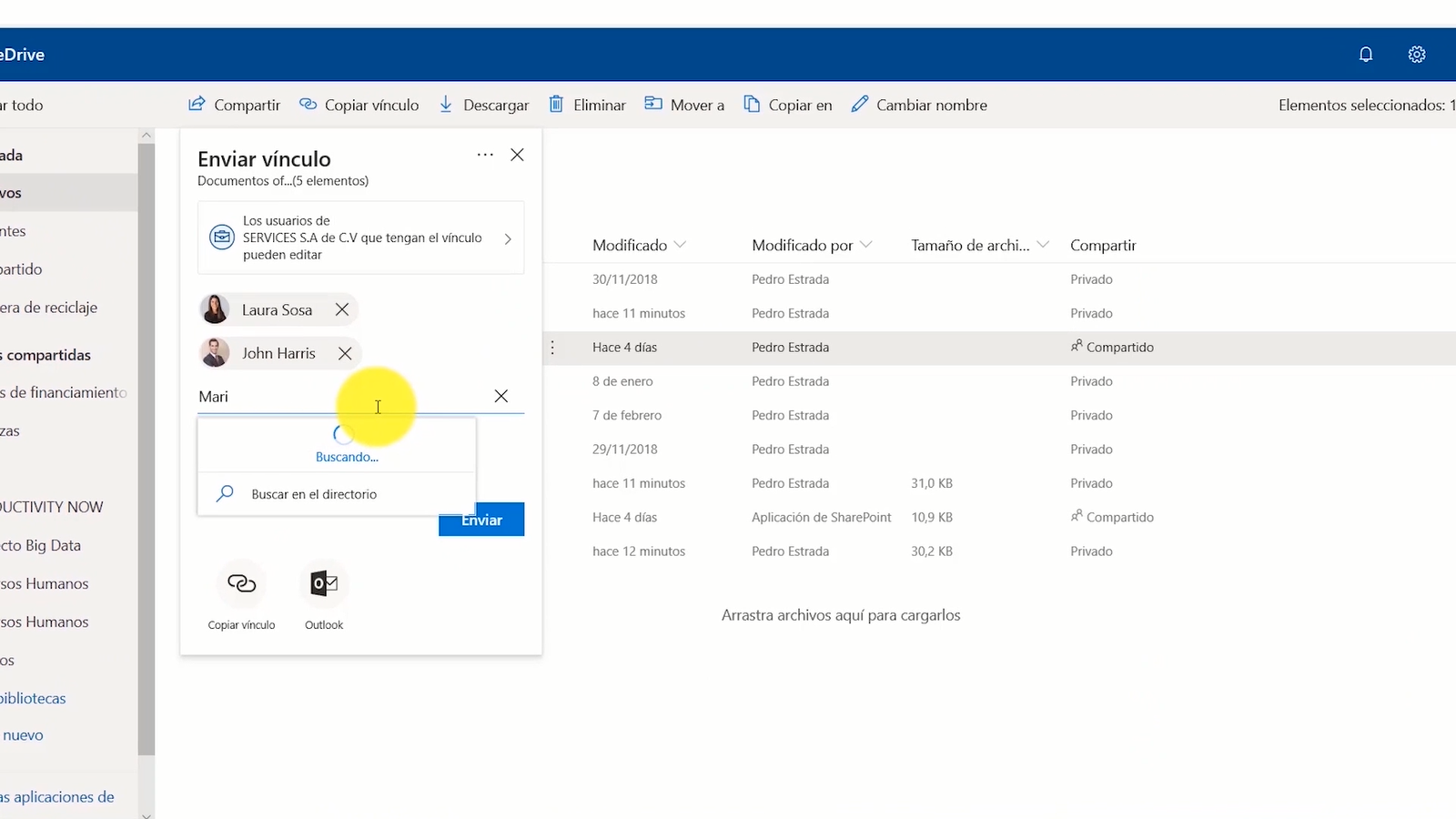Click Eliminar in the toolbar
Screen dimensions: 1456x819
pos(587,105)
